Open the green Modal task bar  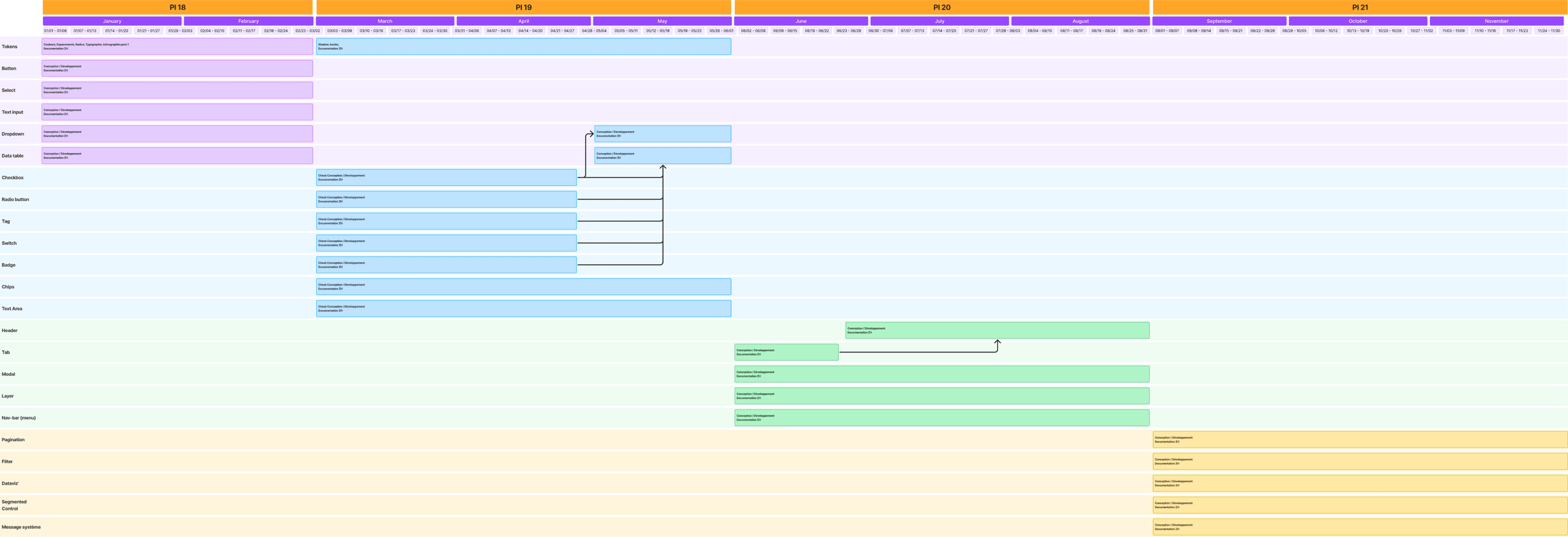pos(941,374)
